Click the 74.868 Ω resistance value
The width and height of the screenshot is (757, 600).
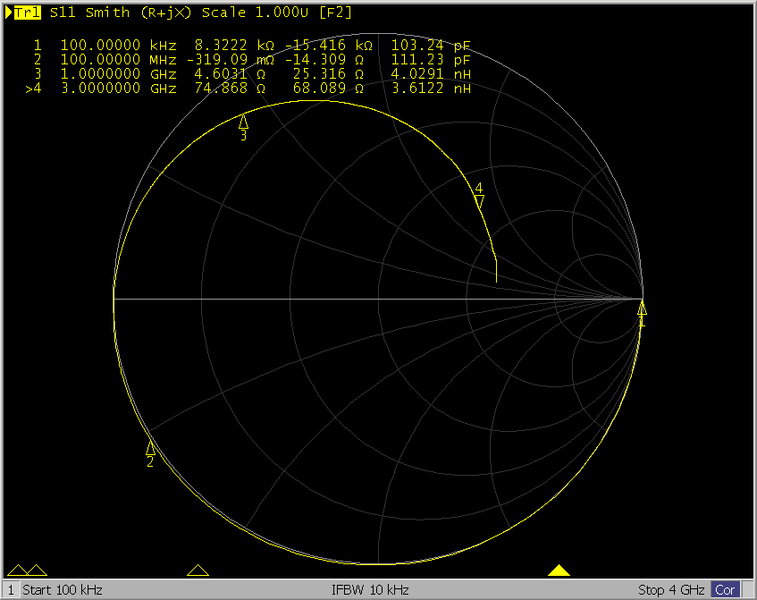pyautogui.click(x=230, y=88)
